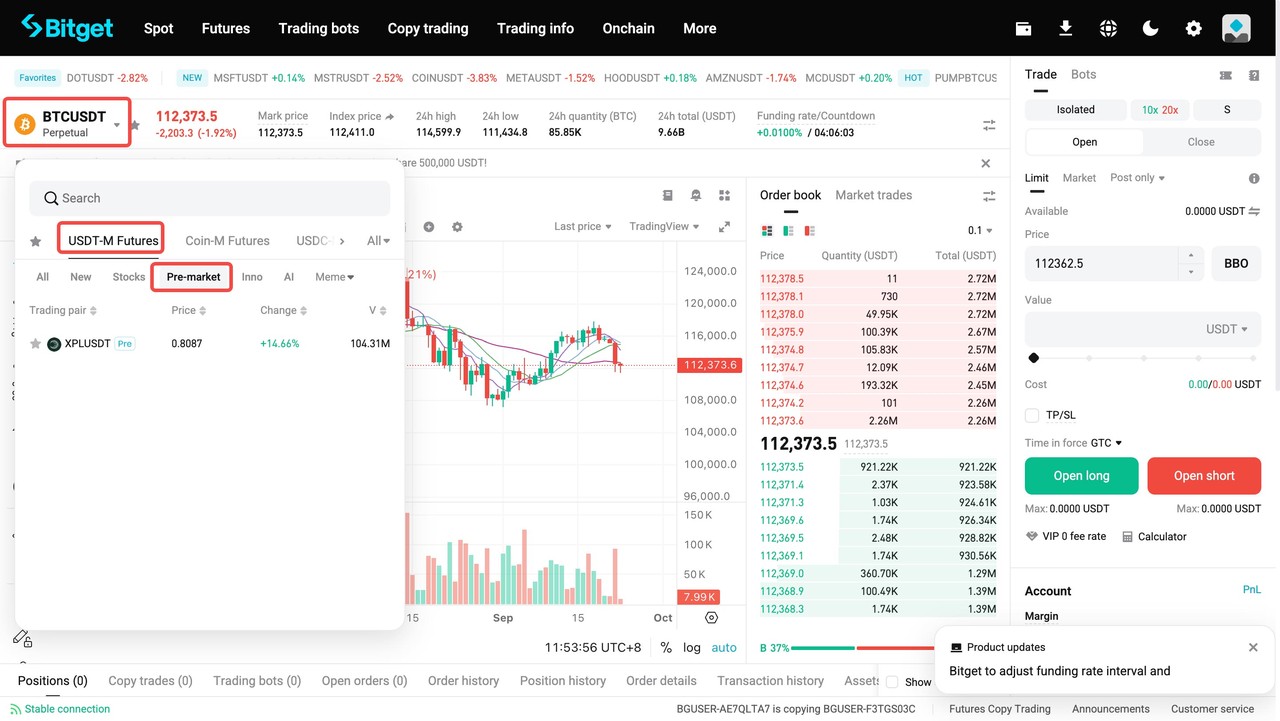Open the wallet icon in the top bar
1280x721 pixels.
coord(1023,28)
